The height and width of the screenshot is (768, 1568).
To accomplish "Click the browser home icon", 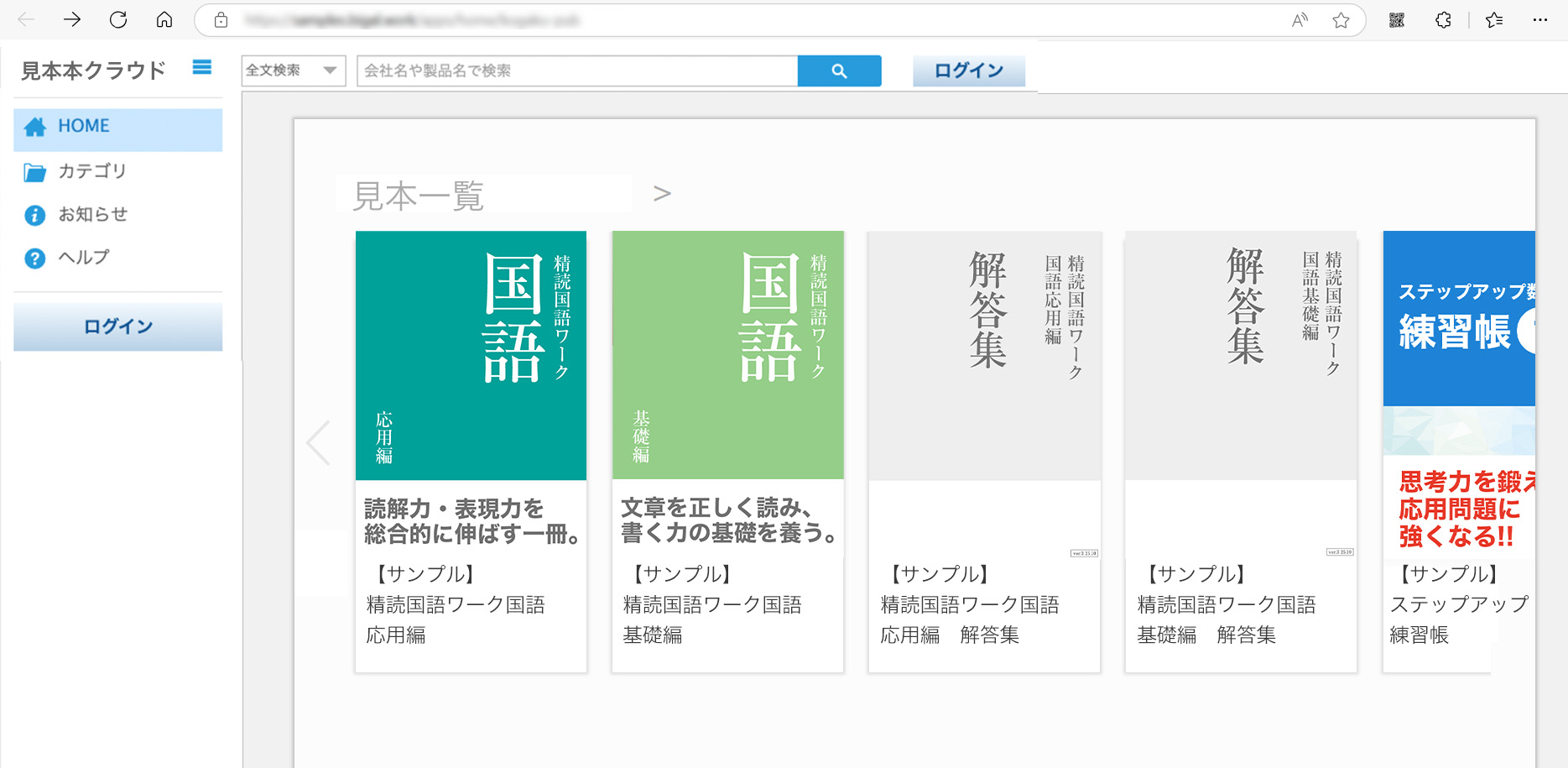I will point(164,20).
